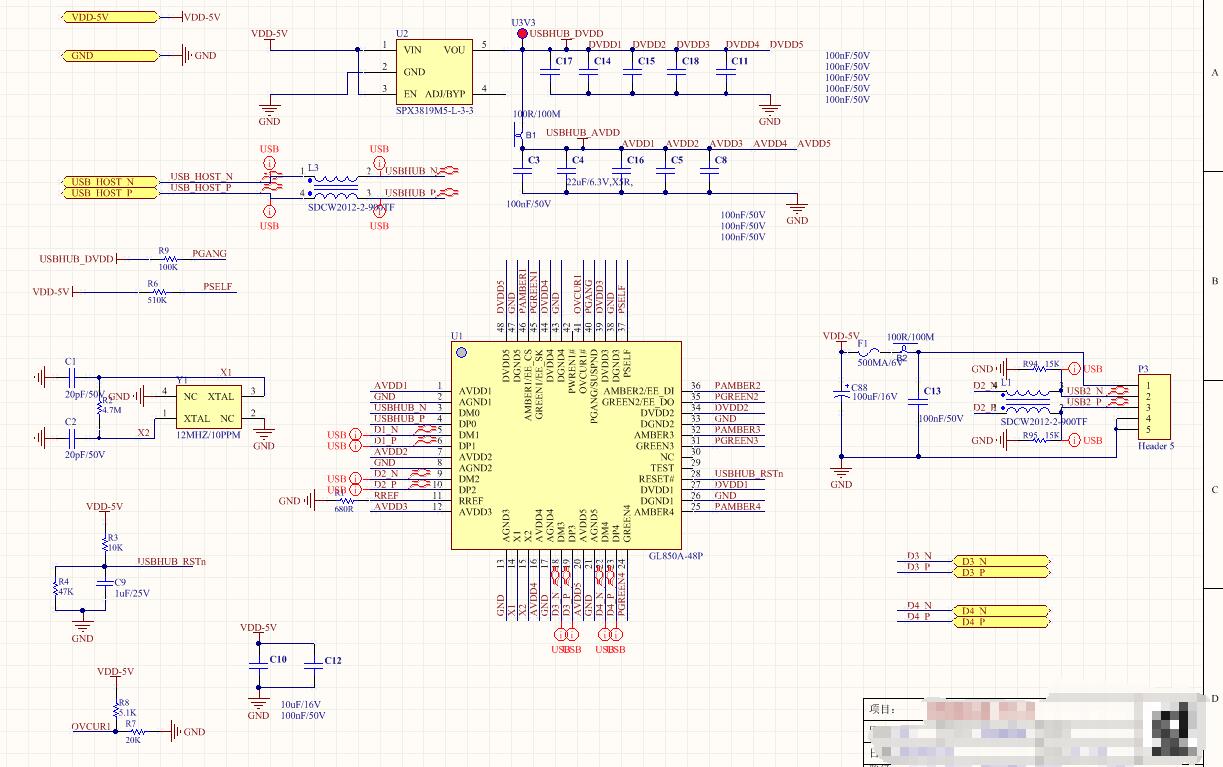Click the blue pin-1 marker circle on U1
Image resolution: width=1223 pixels, height=767 pixels.
point(462,352)
